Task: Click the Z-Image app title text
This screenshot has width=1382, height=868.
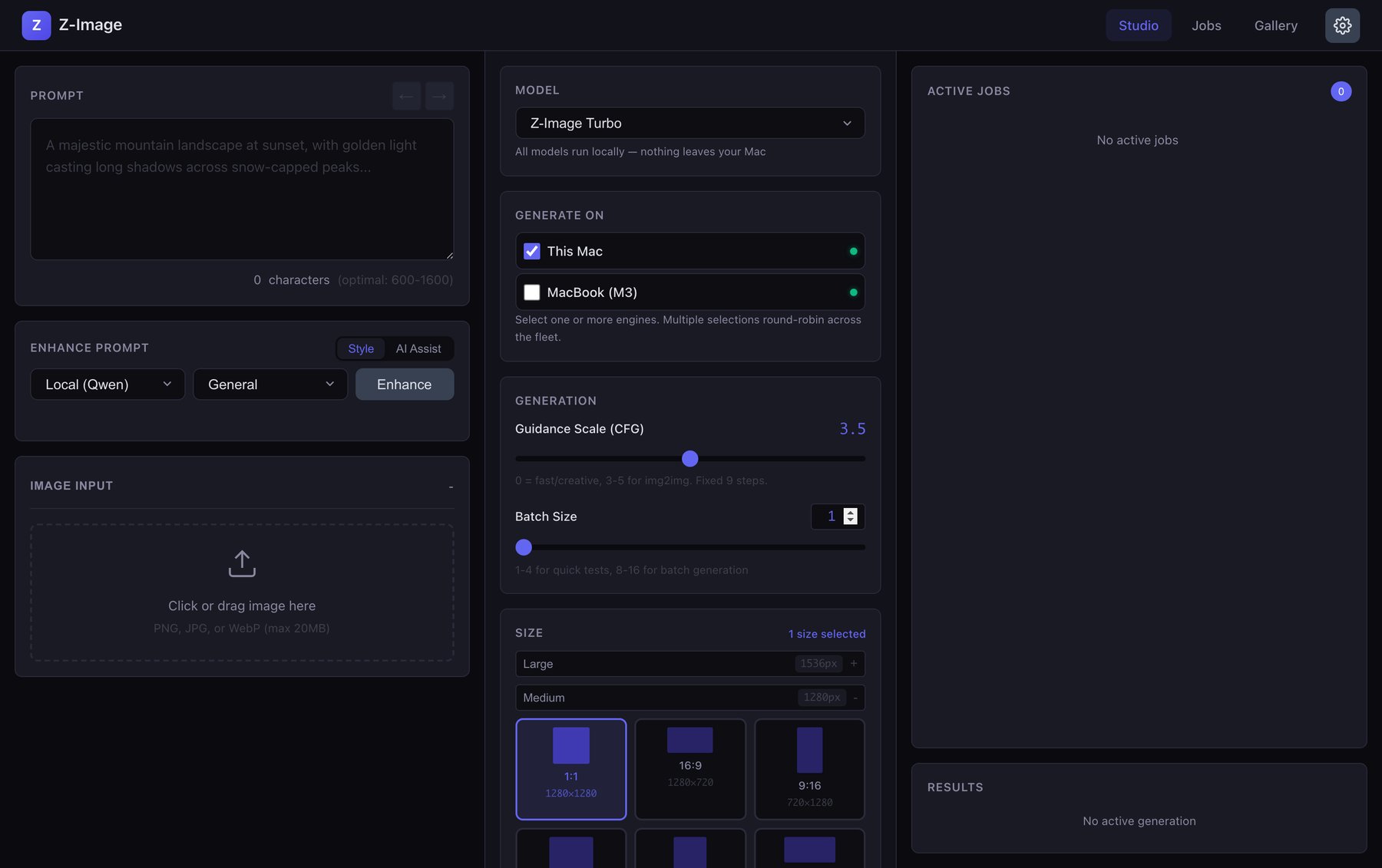Action: [91, 25]
